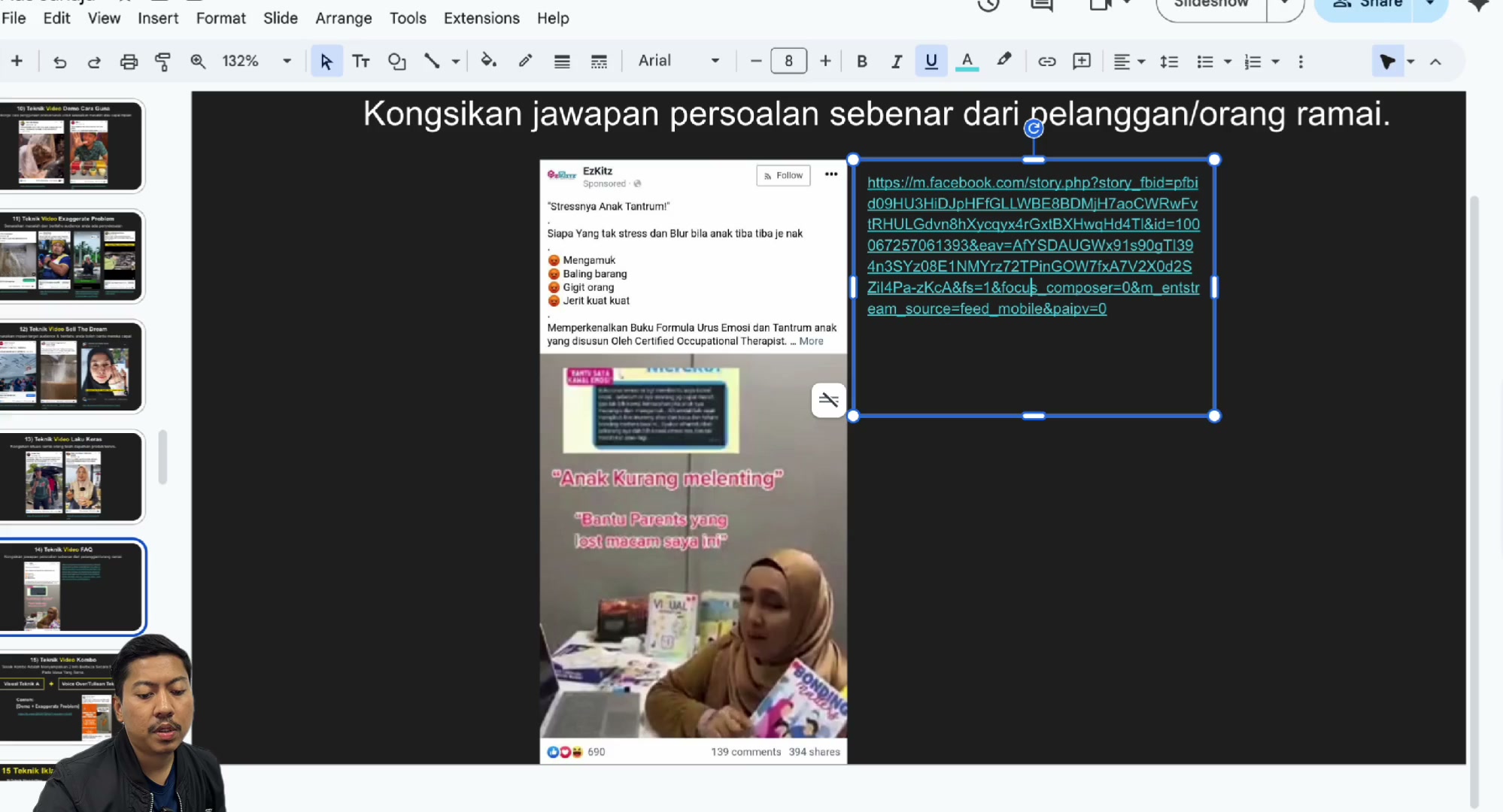Select slide thumbnail 13 Teknik Video Laku Keras
Viewport: 1503px width, 812px height.
pos(71,477)
